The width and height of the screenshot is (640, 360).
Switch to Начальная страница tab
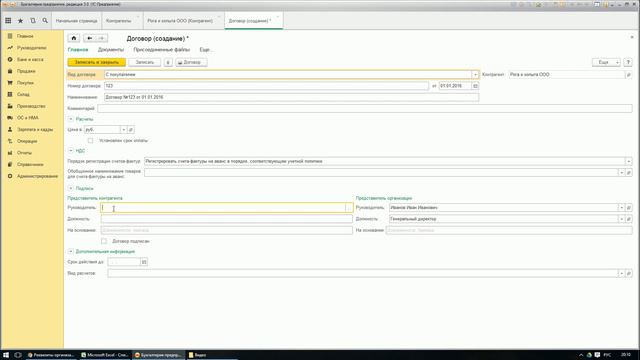click(76, 21)
